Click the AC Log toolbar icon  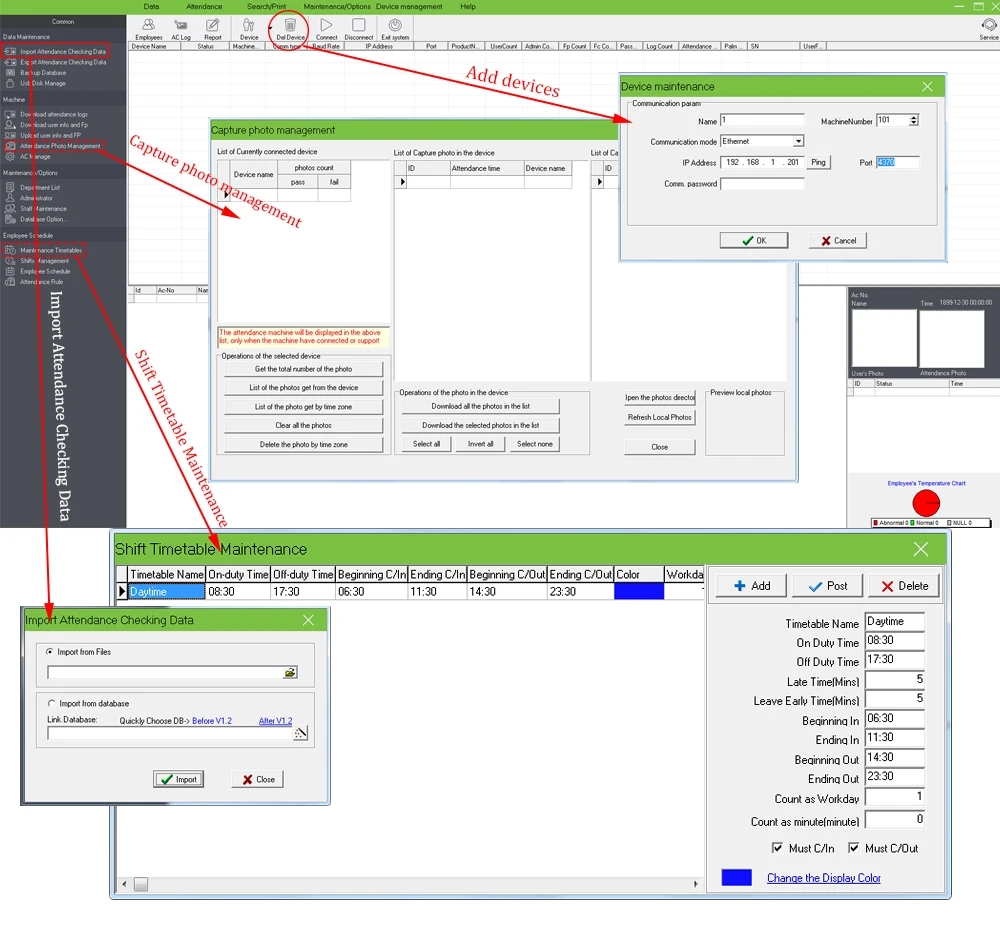181,26
